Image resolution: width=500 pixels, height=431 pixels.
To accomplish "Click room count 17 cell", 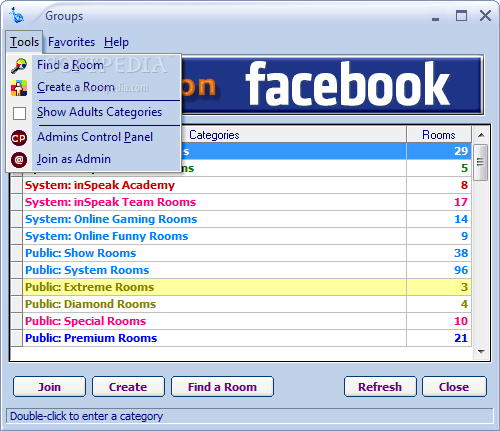I will pyautogui.click(x=439, y=202).
